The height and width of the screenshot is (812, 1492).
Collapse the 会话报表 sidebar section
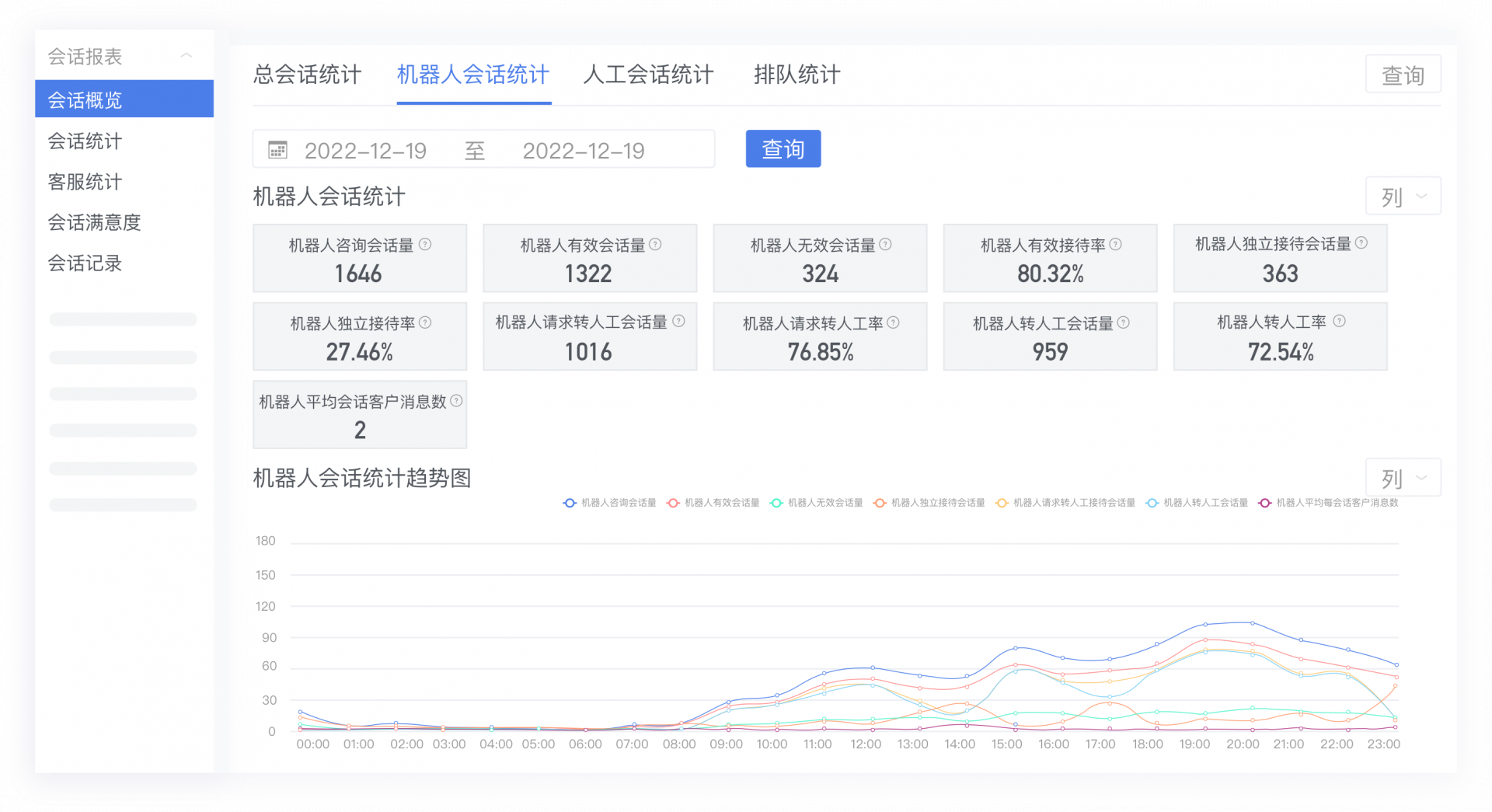click(186, 56)
